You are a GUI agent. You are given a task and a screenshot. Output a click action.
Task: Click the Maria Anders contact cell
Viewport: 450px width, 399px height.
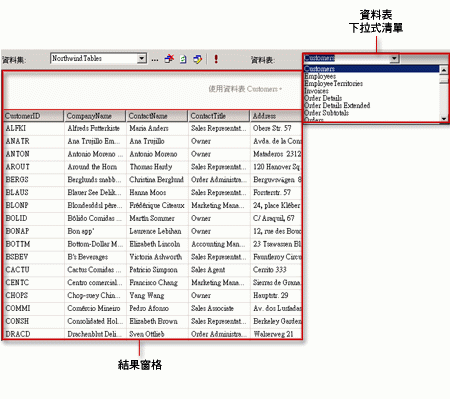(157, 128)
